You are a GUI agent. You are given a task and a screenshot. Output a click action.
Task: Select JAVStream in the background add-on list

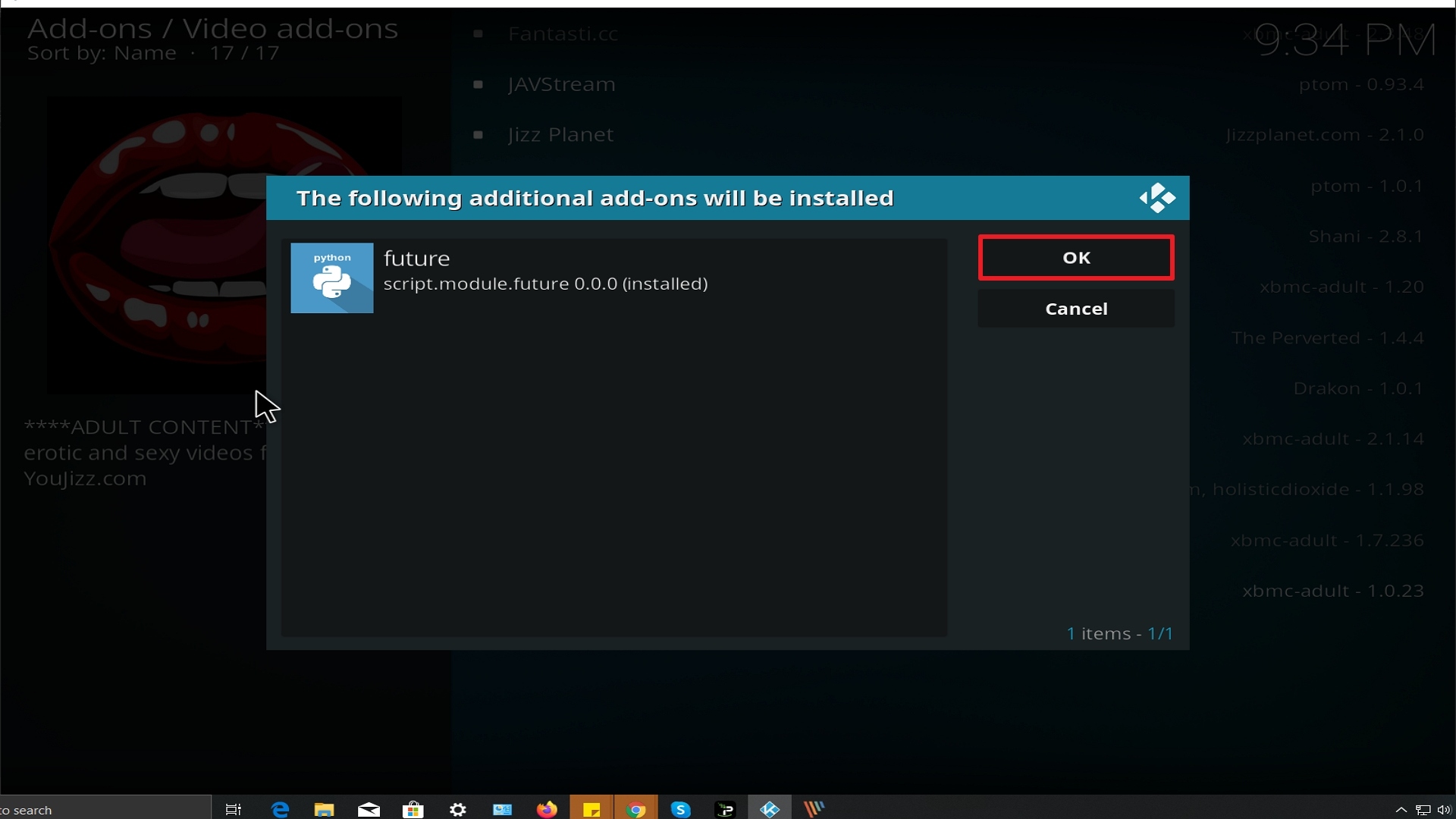tap(562, 84)
